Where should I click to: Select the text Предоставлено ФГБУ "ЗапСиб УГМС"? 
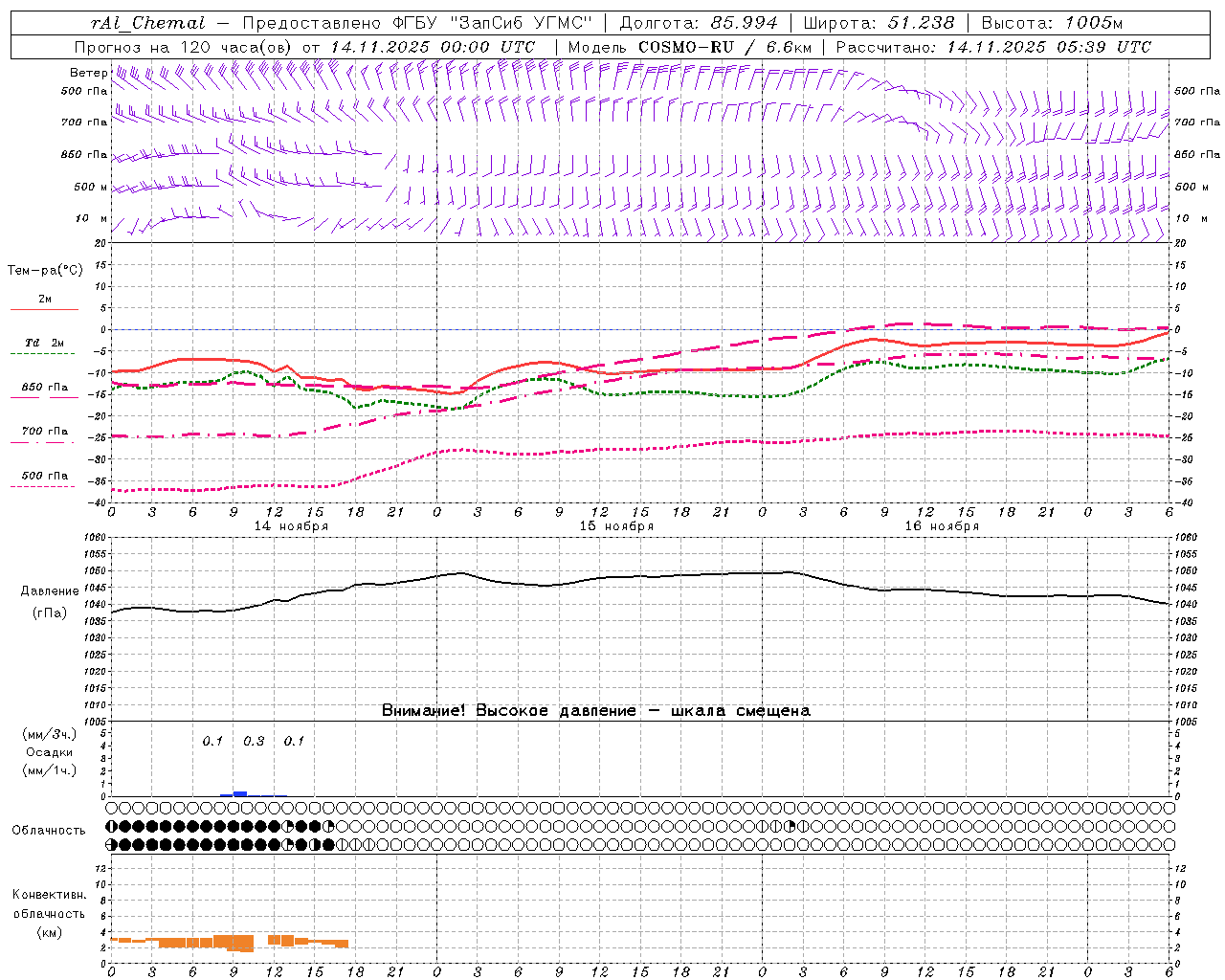point(417,23)
